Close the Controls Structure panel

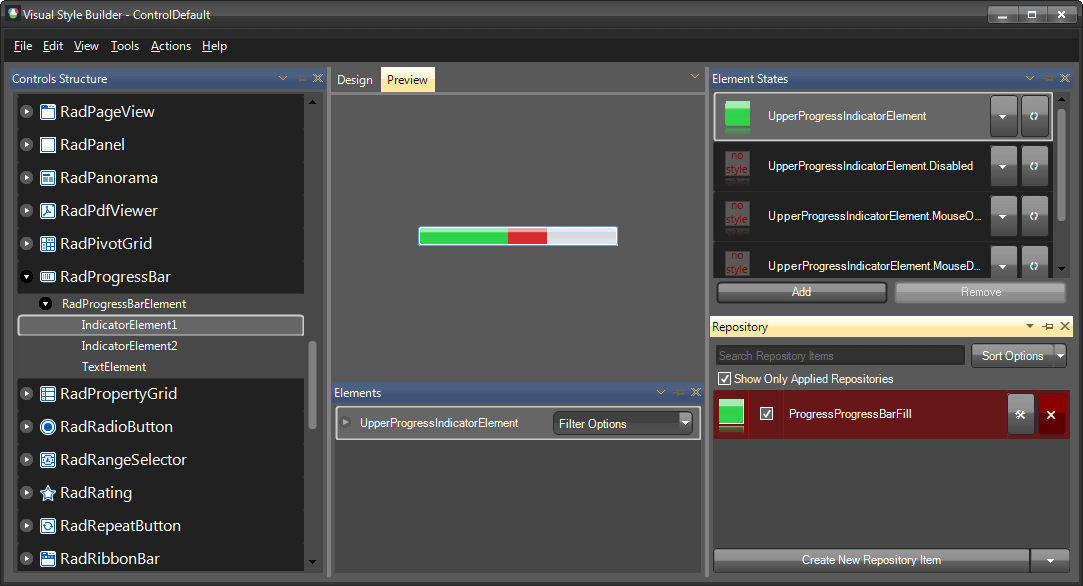tap(317, 78)
